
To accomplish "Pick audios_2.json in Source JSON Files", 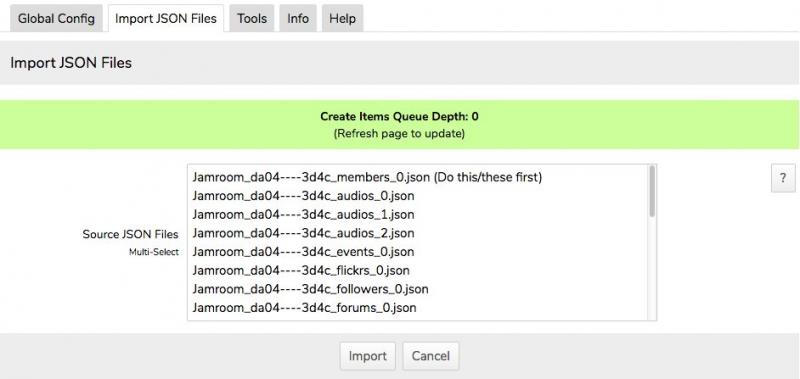I will pyautogui.click(x=417, y=234).
